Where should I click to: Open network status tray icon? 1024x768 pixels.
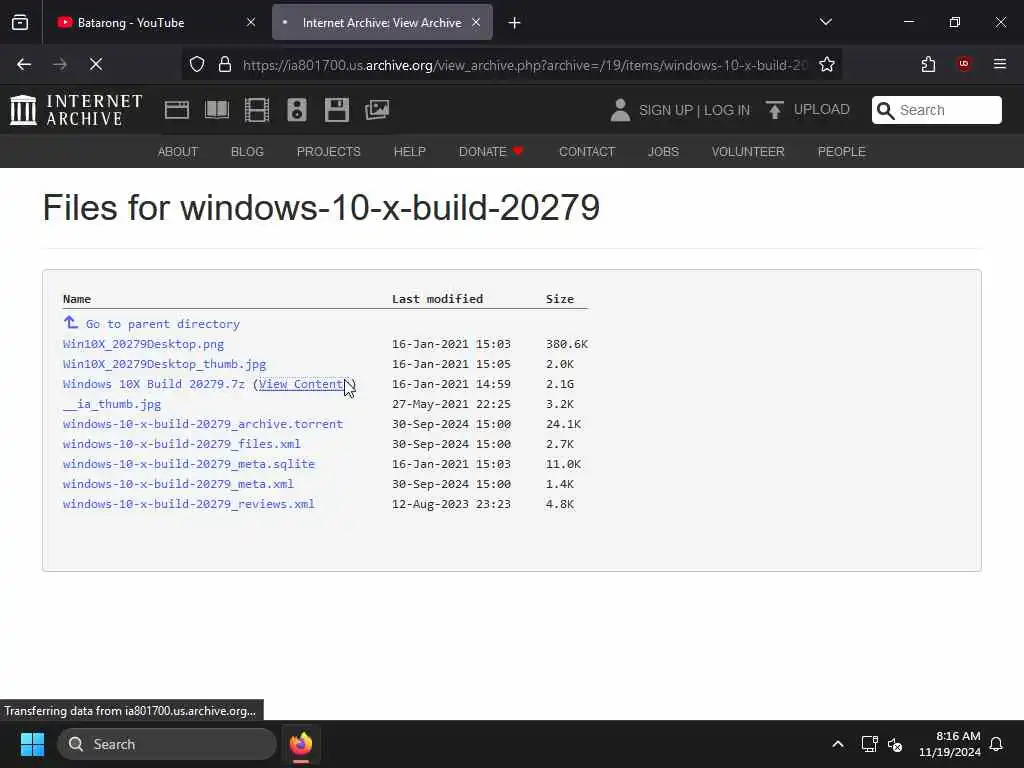[869, 744]
